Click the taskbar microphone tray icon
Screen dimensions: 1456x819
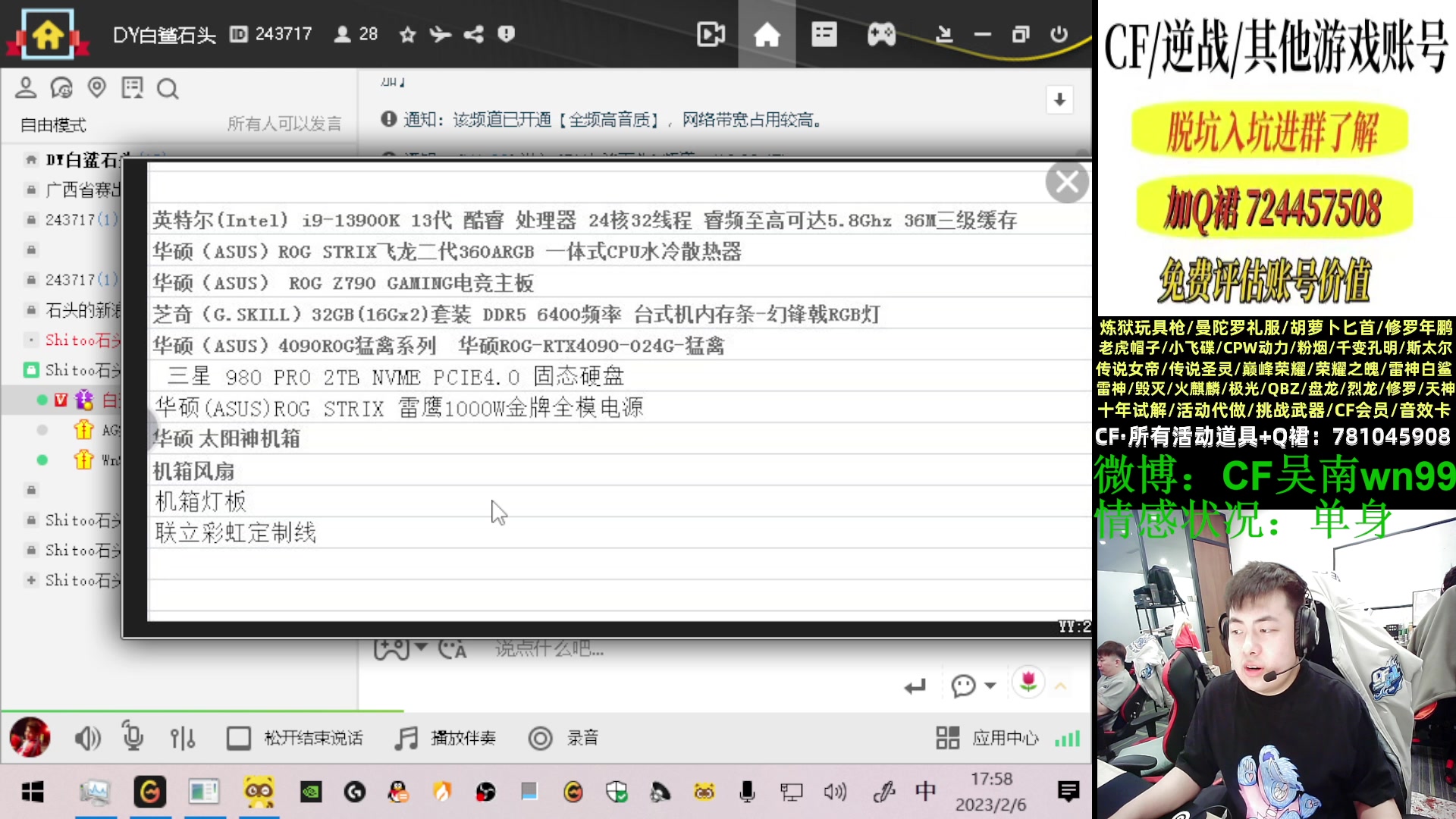pos(747,792)
